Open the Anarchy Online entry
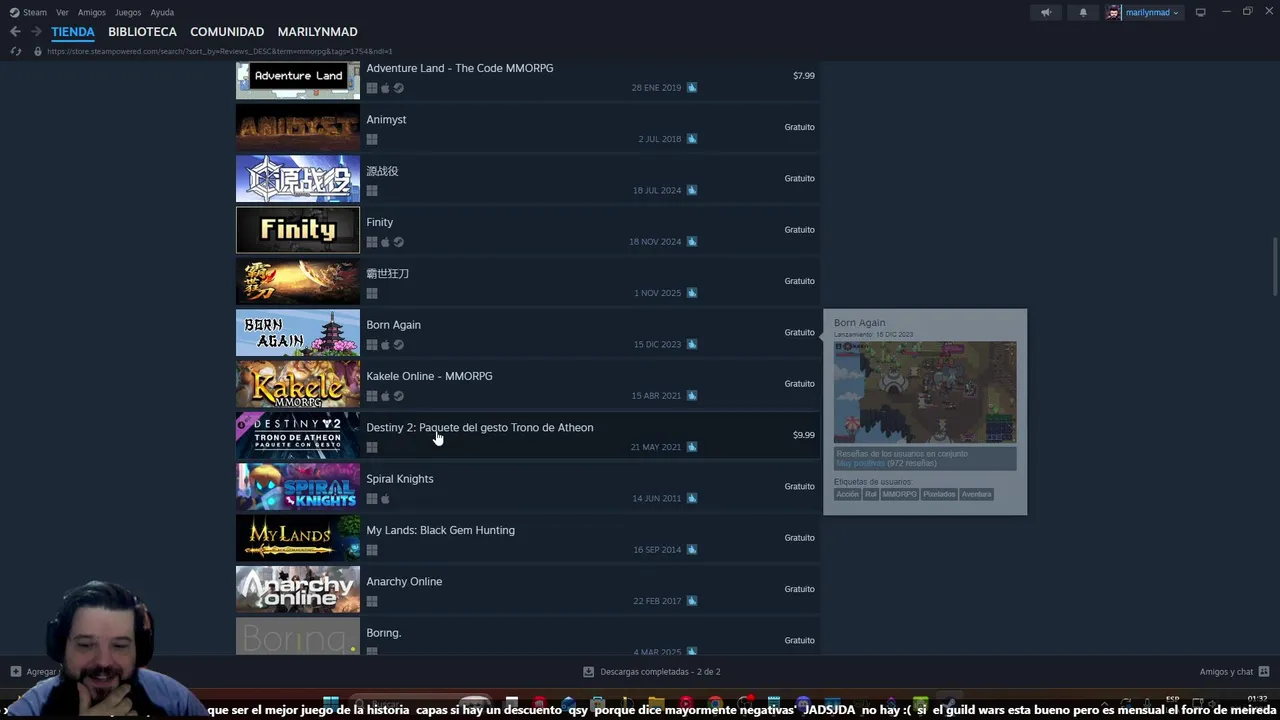The width and height of the screenshot is (1280, 720). tap(528, 589)
